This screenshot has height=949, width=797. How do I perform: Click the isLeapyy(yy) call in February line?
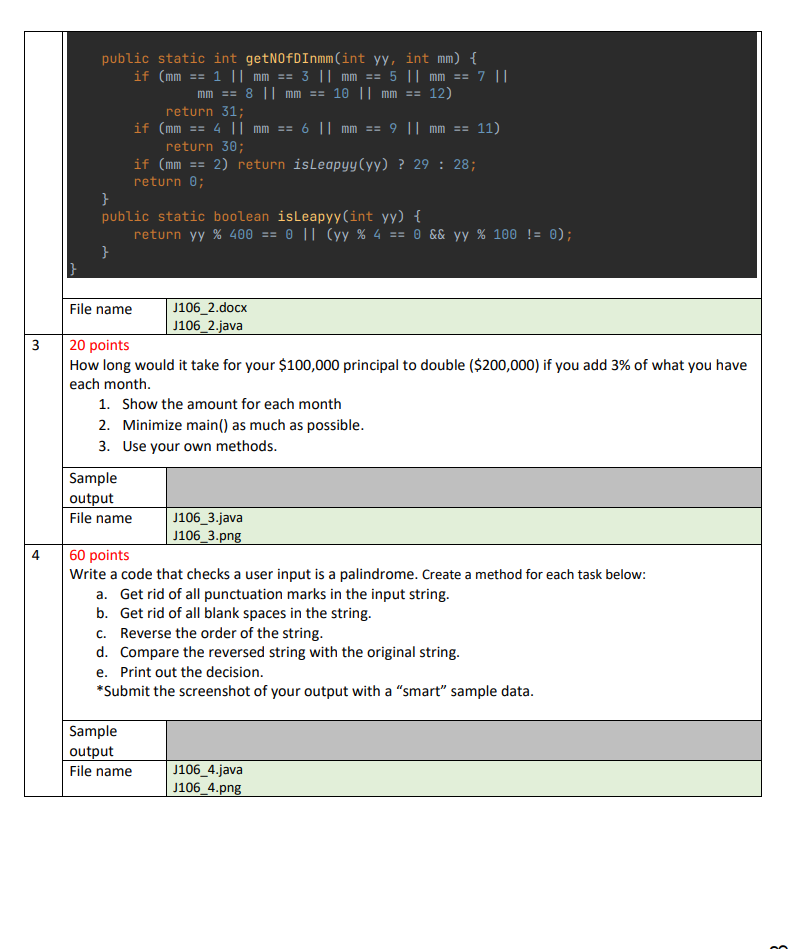(x=341, y=165)
